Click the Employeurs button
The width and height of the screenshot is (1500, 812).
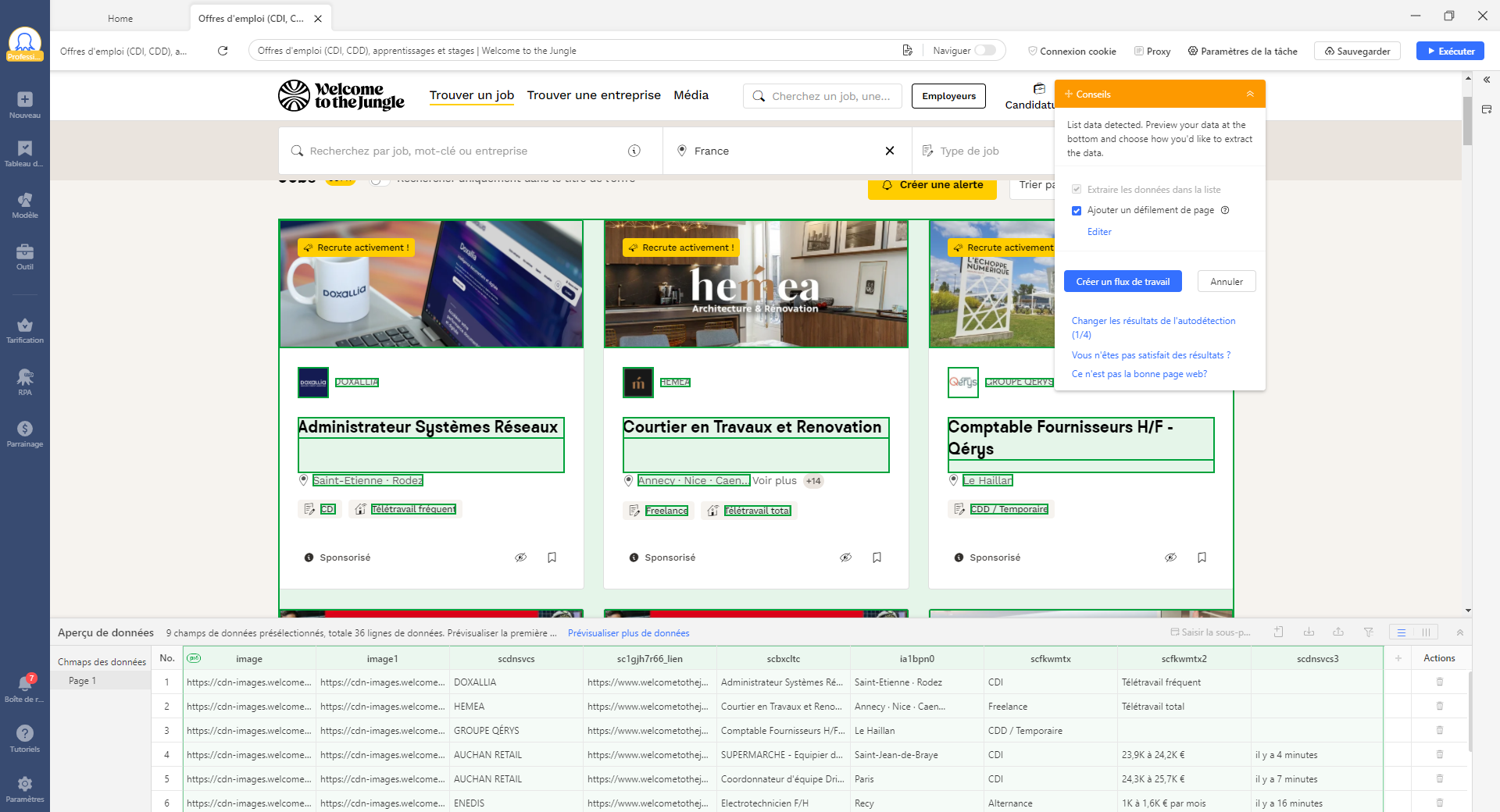(x=948, y=96)
